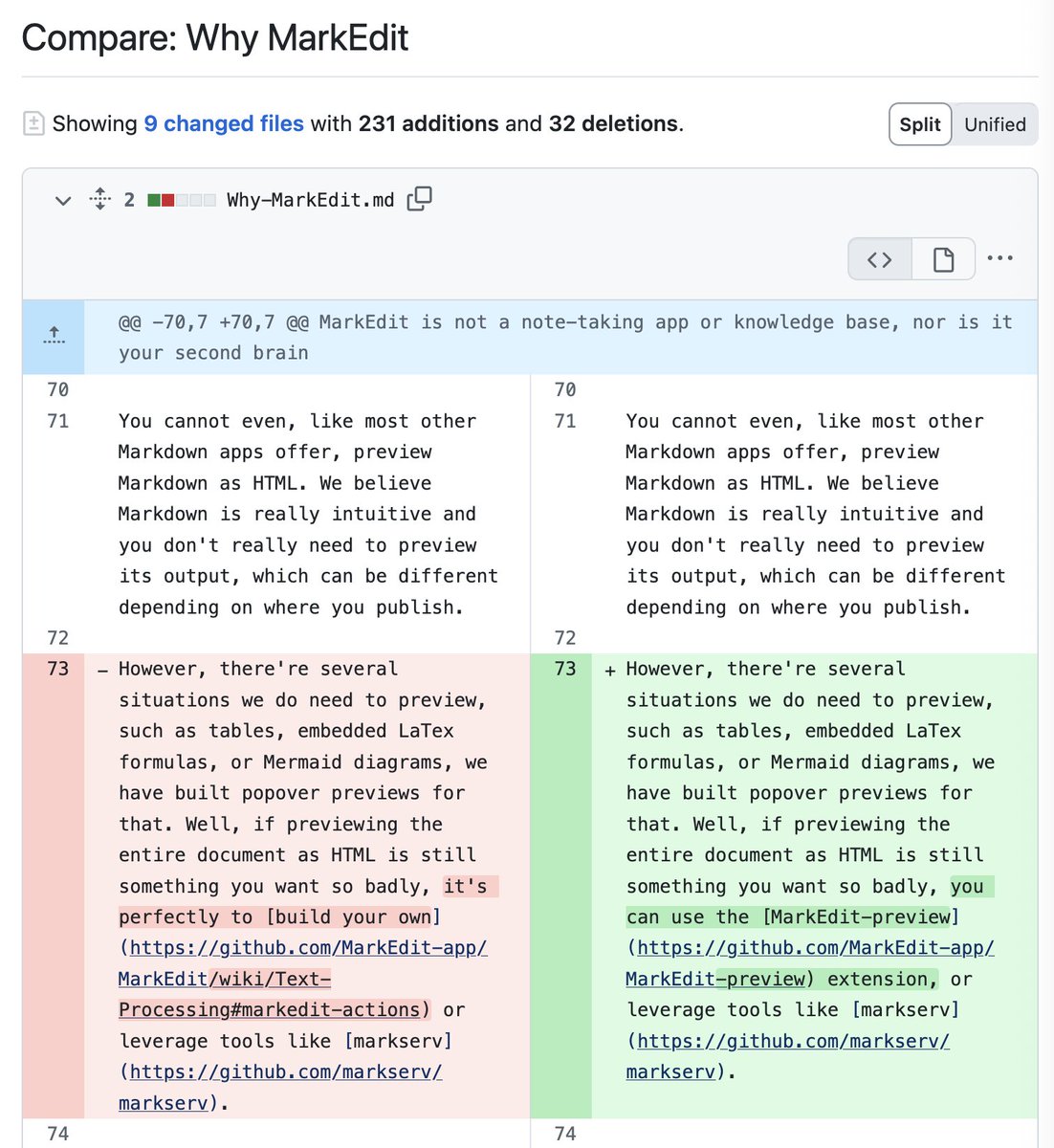The width and height of the screenshot is (1054, 1148).
Task: Click the added markserv URL in right pane
Action: (788, 1056)
